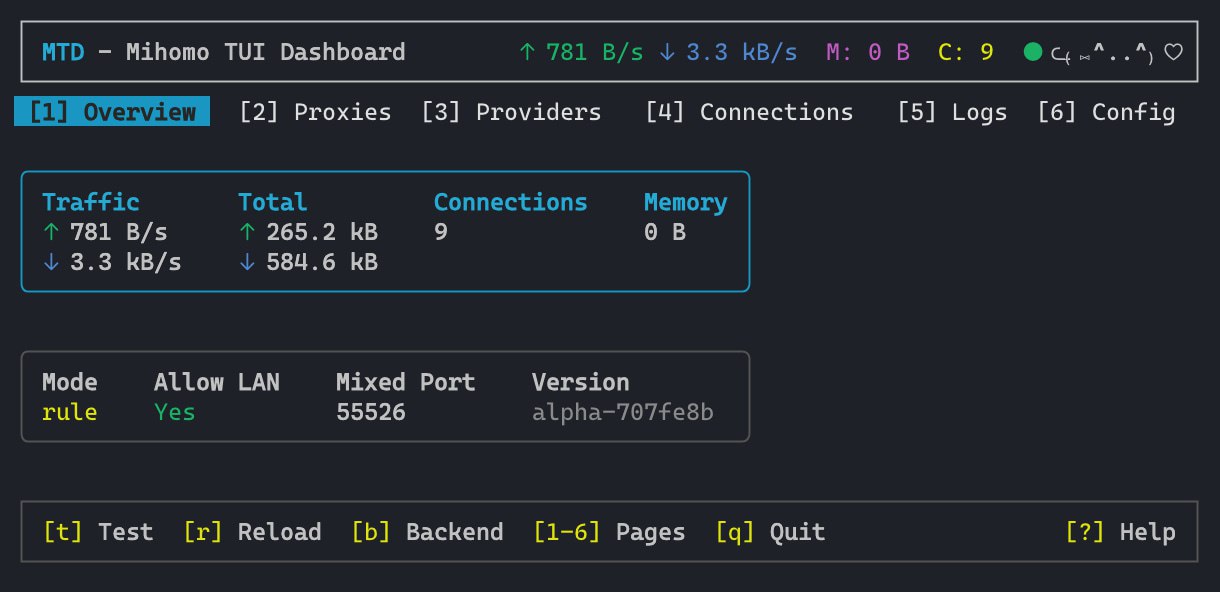Click the [r] Reload shortcut
Viewport: 1220px width, 592px height.
tap(252, 532)
